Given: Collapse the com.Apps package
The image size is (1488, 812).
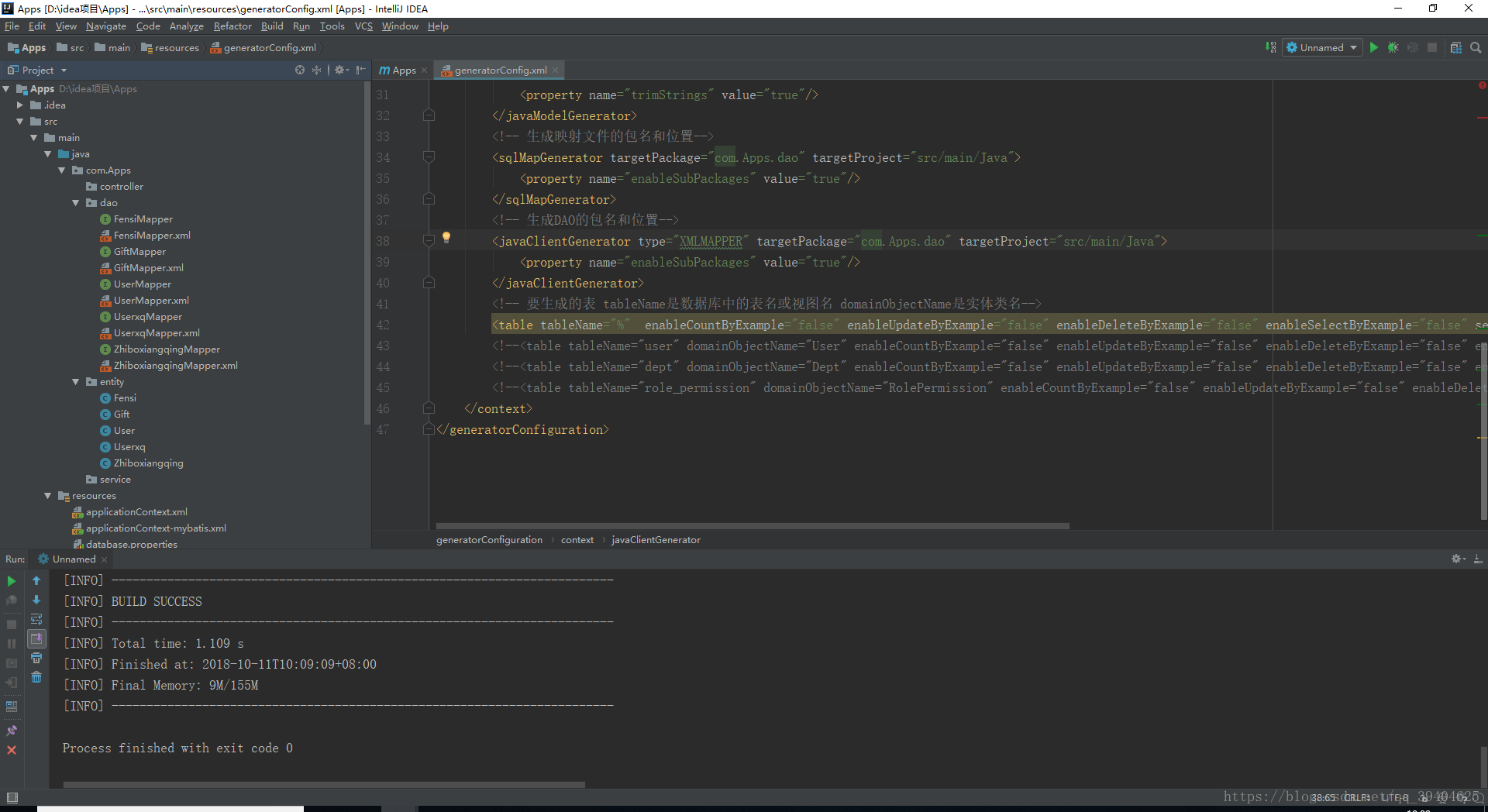Looking at the screenshot, I should coord(62,170).
